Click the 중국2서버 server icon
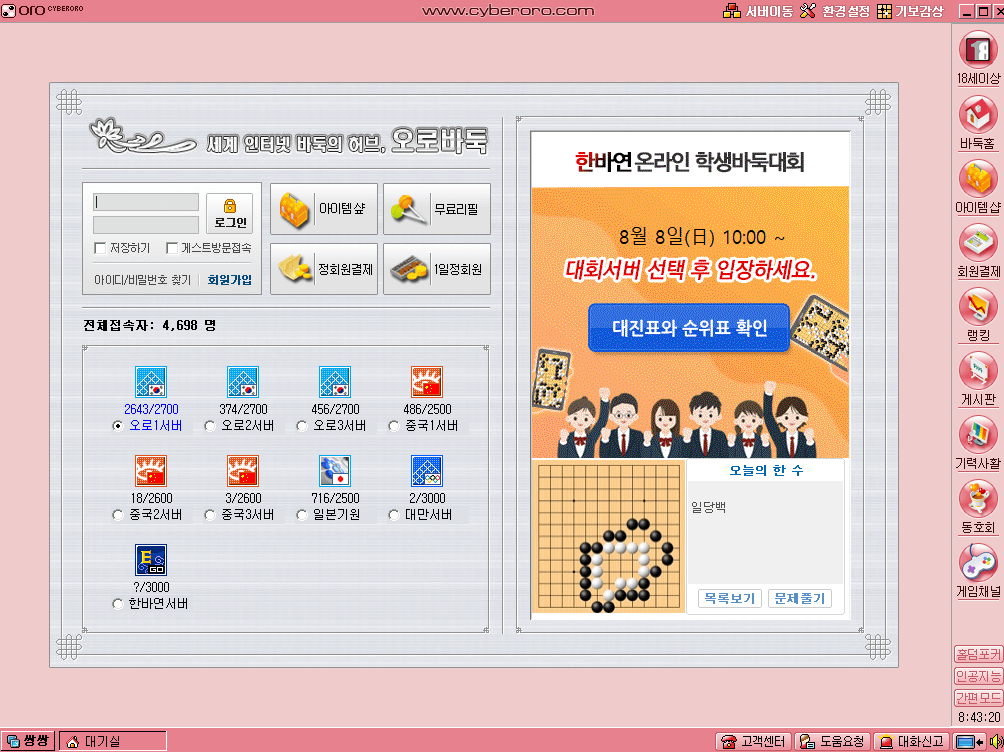The height and width of the screenshot is (752, 1004). pyautogui.click(x=151, y=471)
